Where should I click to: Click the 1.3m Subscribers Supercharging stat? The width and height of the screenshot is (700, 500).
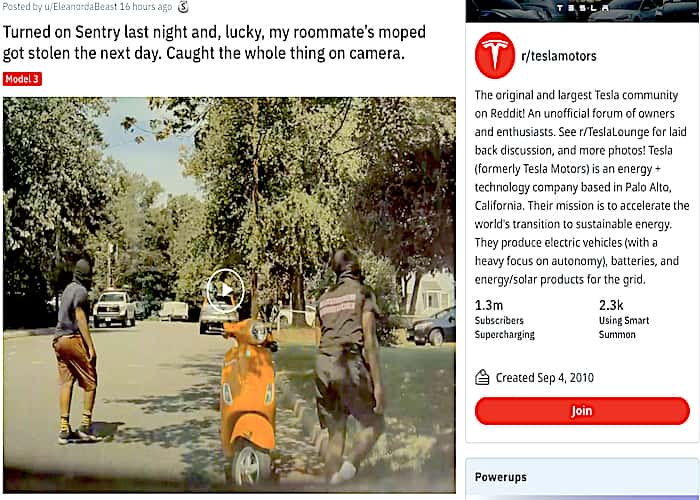pyautogui.click(x=504, y=319)
